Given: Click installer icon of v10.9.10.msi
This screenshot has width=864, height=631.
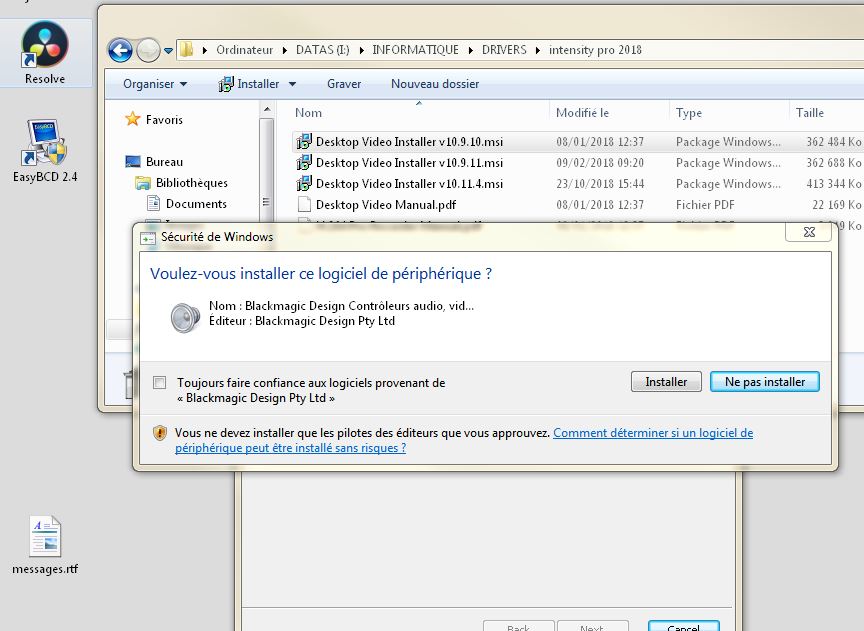Looking at the screenshot, I should tap(304, 142).
